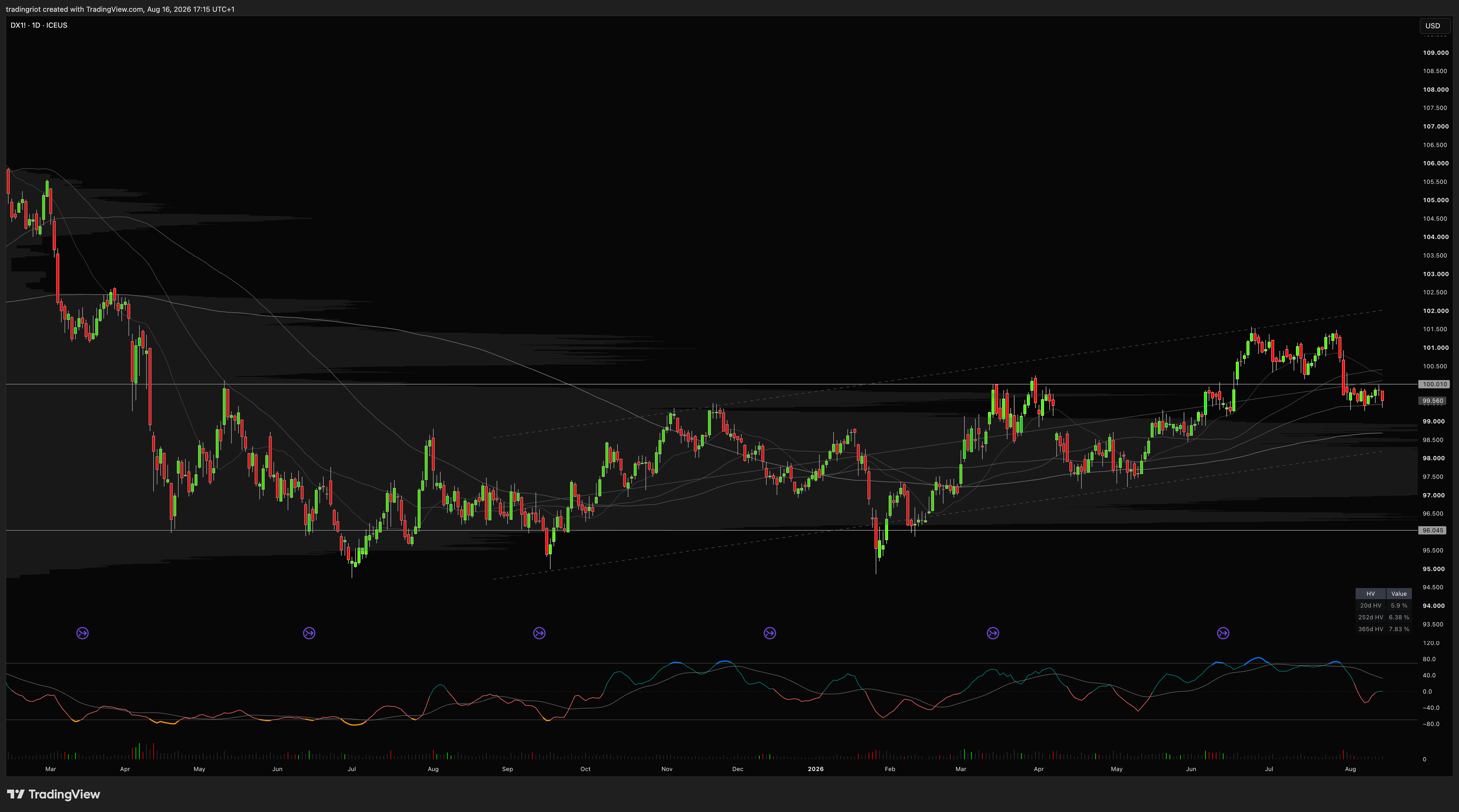1459x812 pixels.
Task: Click the contract switch marker between Jun and Jul 2026
Action: click(1223, 633)
